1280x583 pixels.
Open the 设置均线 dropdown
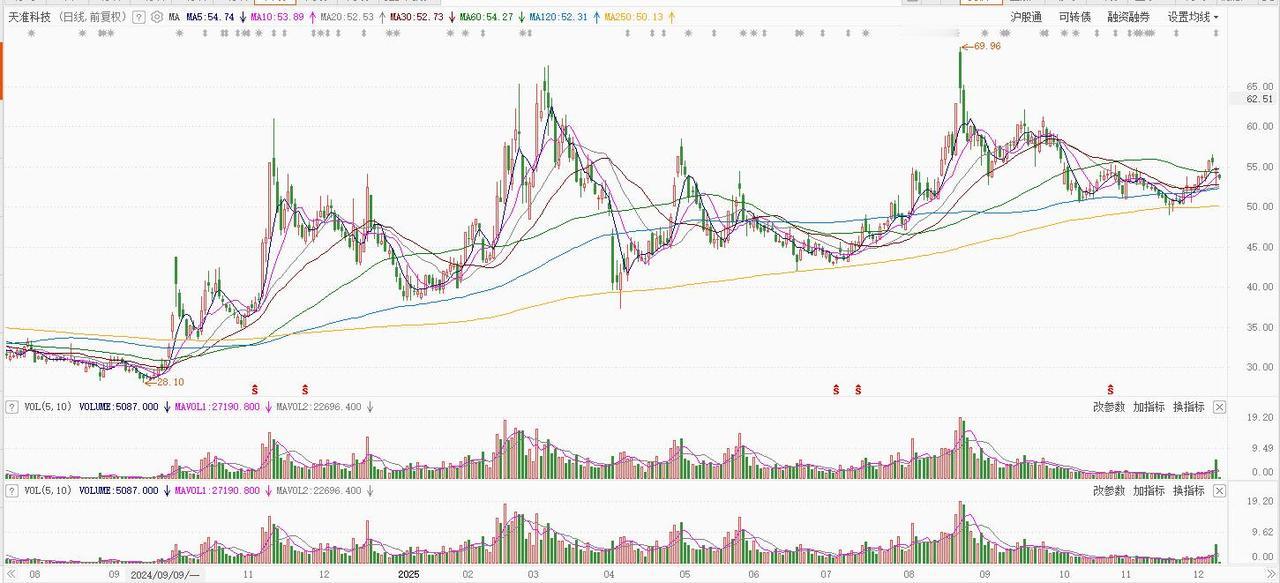click(1193, 17)
